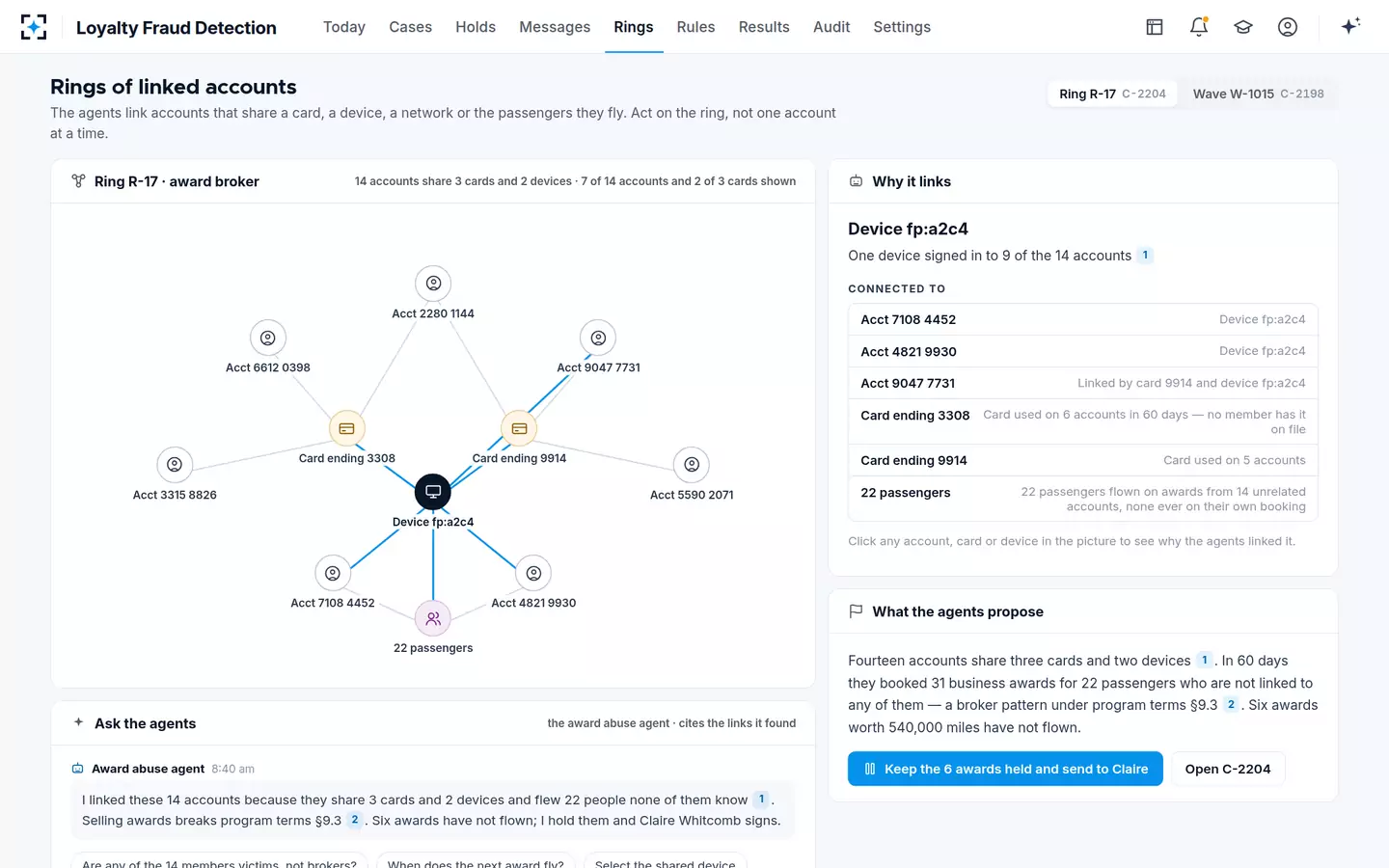
Task: Select the 22 passengers node icon
Action: 433,618
